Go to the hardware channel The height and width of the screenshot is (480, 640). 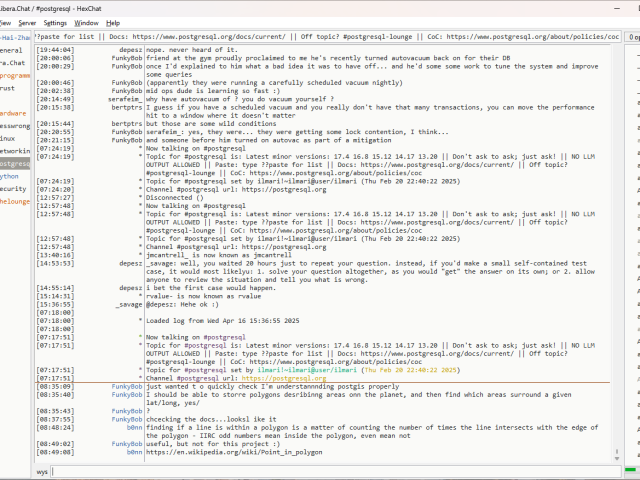(x=14, y=113)
